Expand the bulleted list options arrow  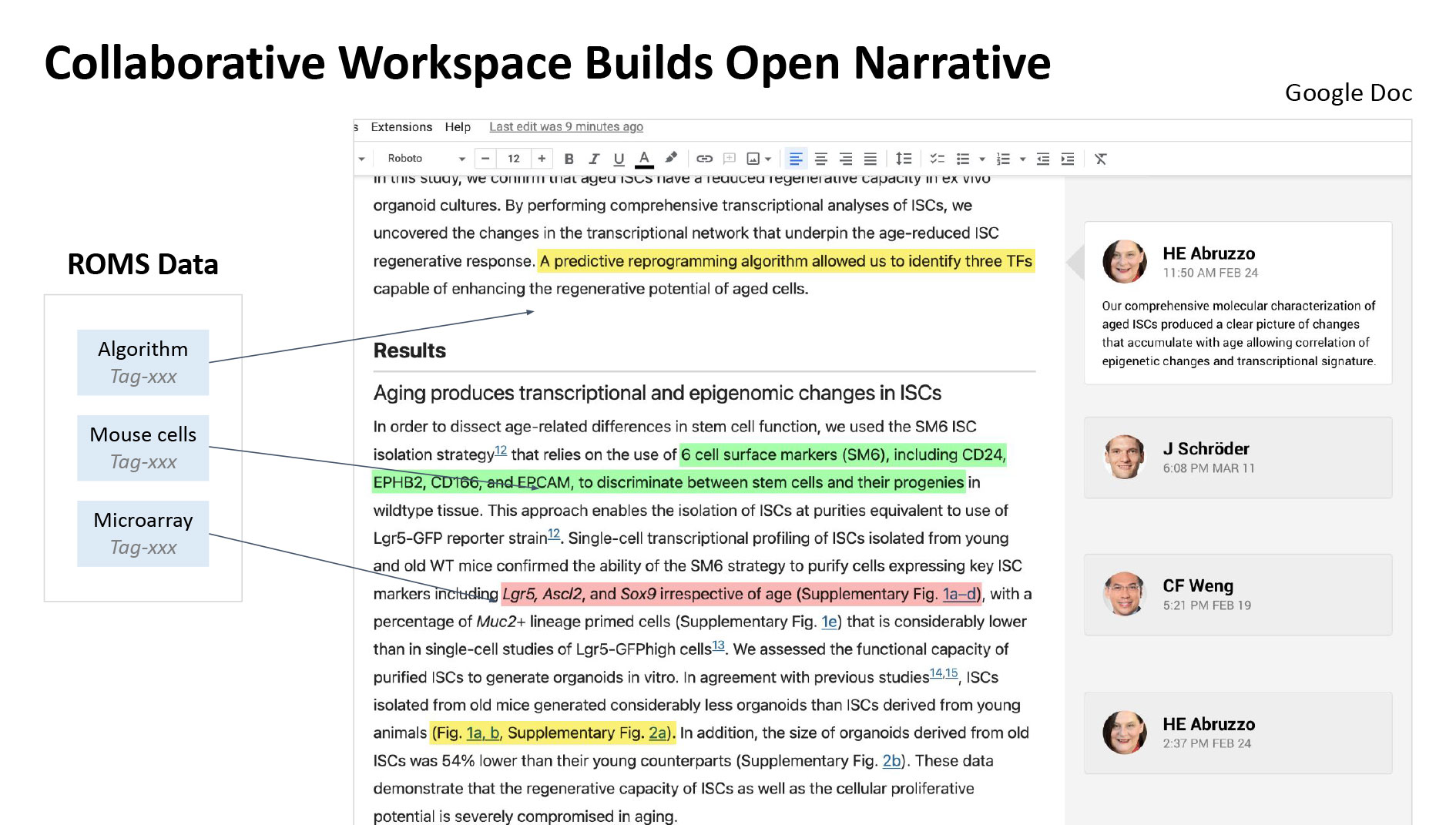[982, 159]
